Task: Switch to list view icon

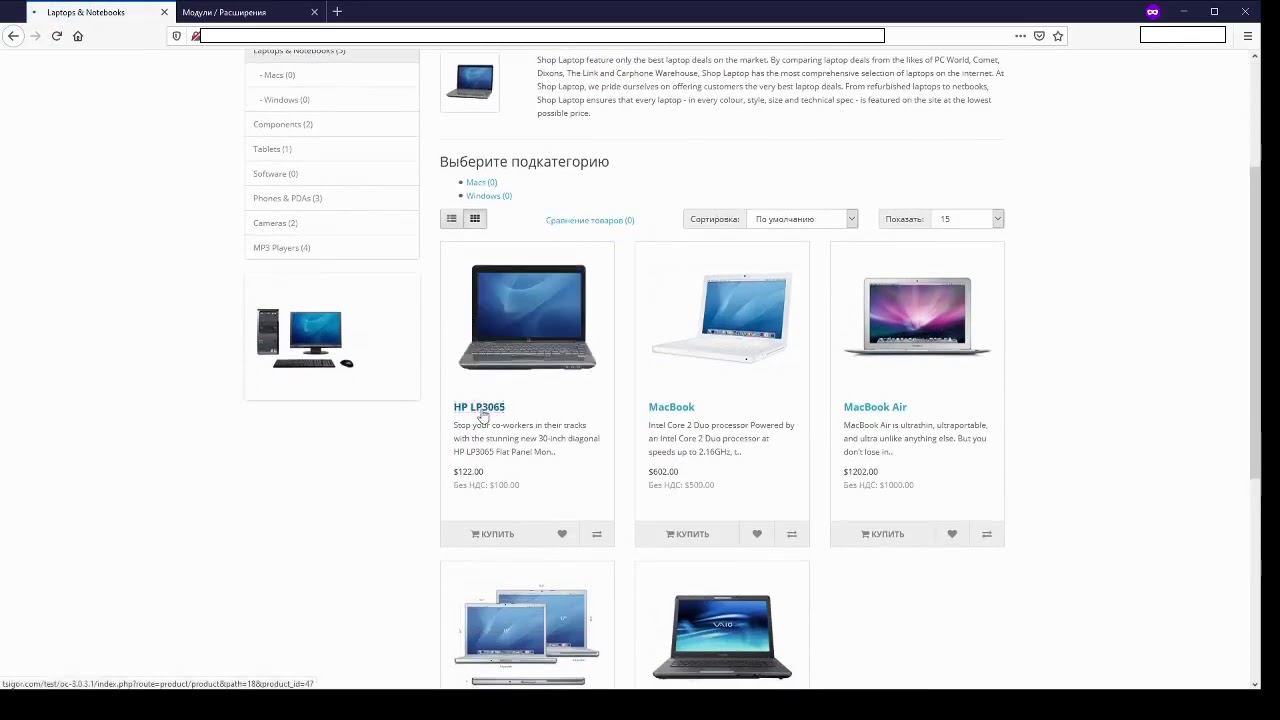Action: (x=451, y=219)
